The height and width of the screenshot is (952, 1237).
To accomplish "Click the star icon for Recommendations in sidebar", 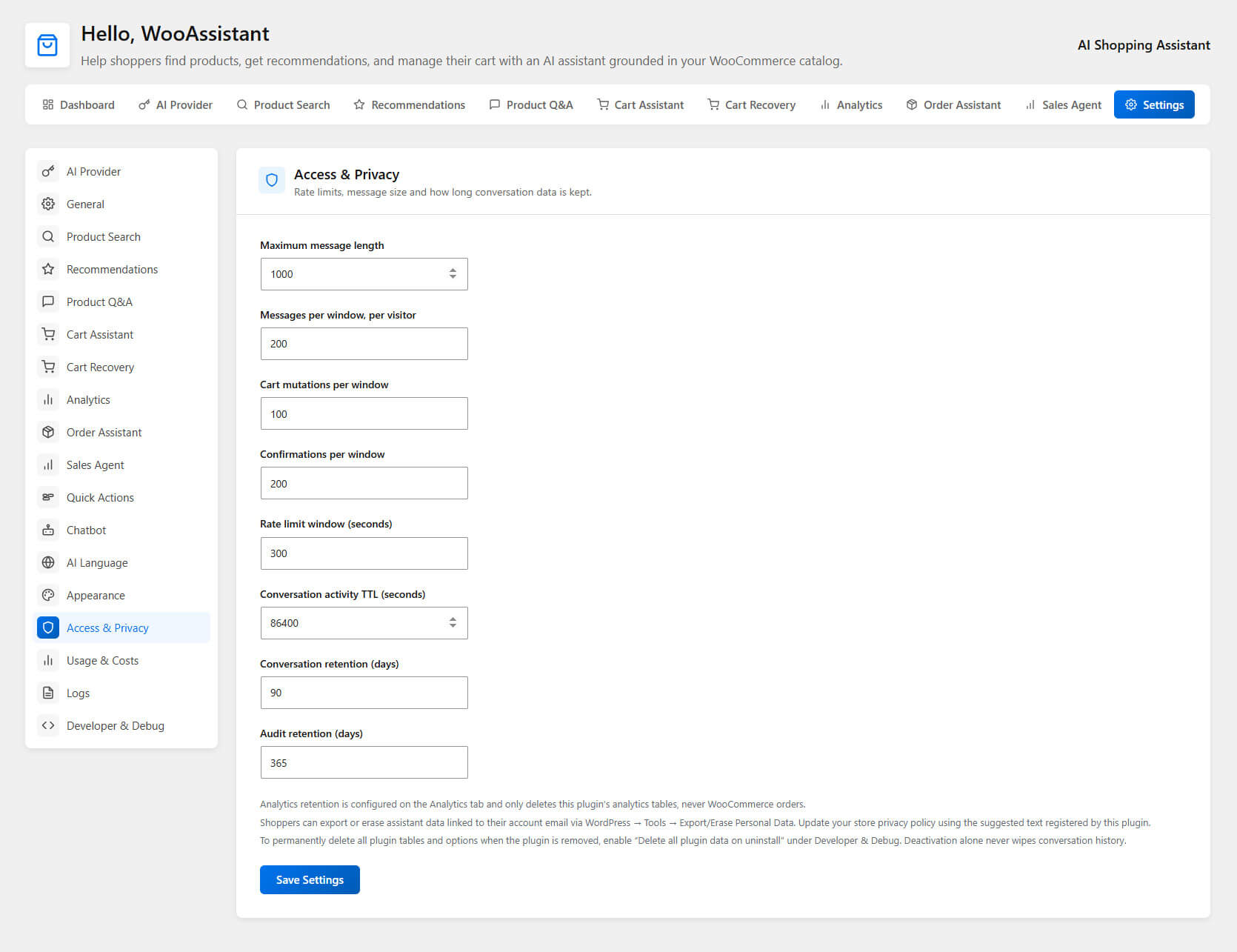I will tap(48, 270).
